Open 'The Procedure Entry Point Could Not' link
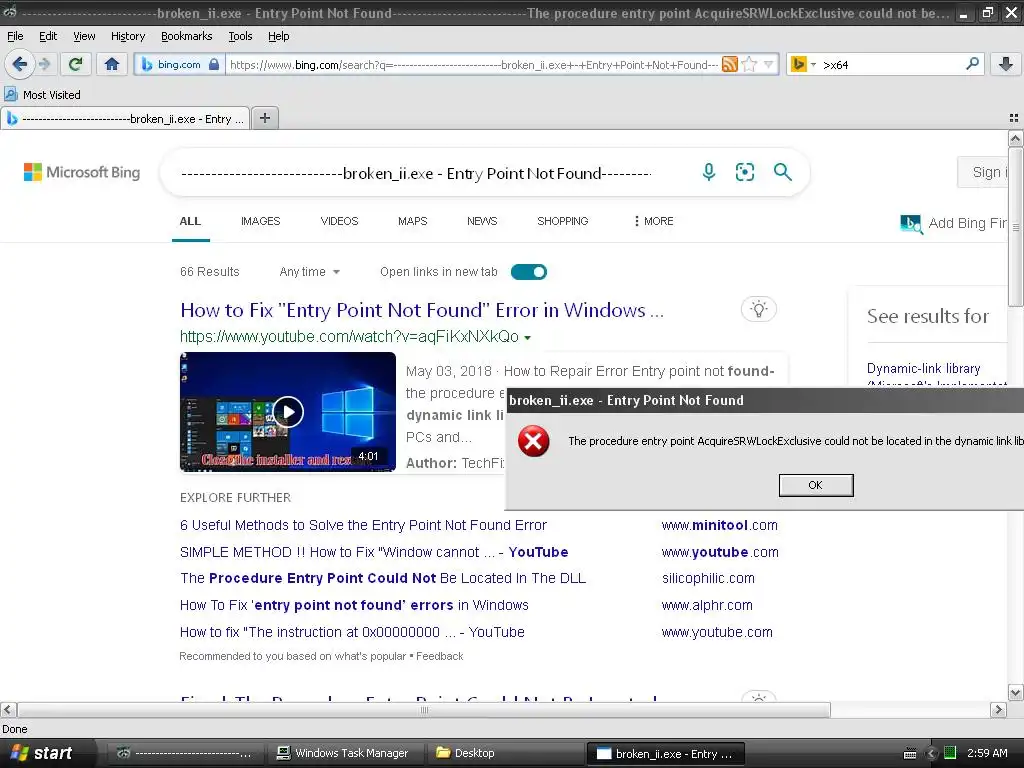This screenshot has width=1024, height=768. [x=383, y=578]
